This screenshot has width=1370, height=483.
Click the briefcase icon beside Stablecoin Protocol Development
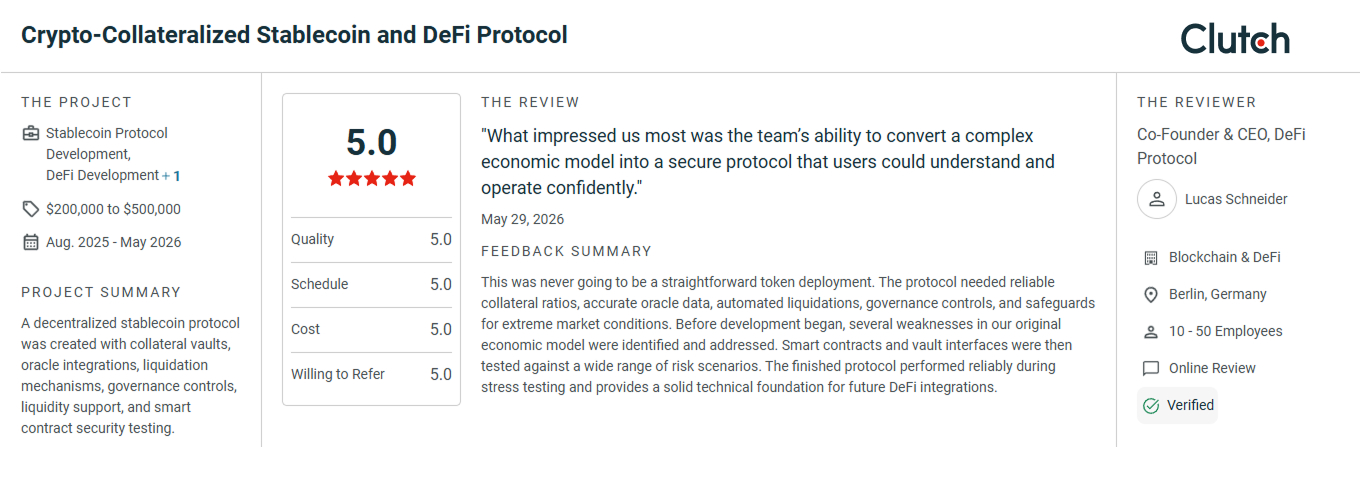click(31, 133)
